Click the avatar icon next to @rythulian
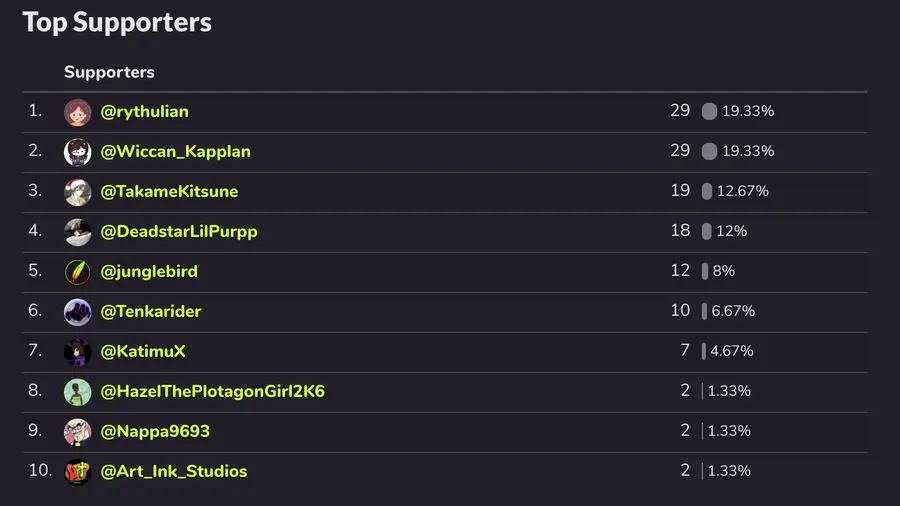 click(78, 112)
